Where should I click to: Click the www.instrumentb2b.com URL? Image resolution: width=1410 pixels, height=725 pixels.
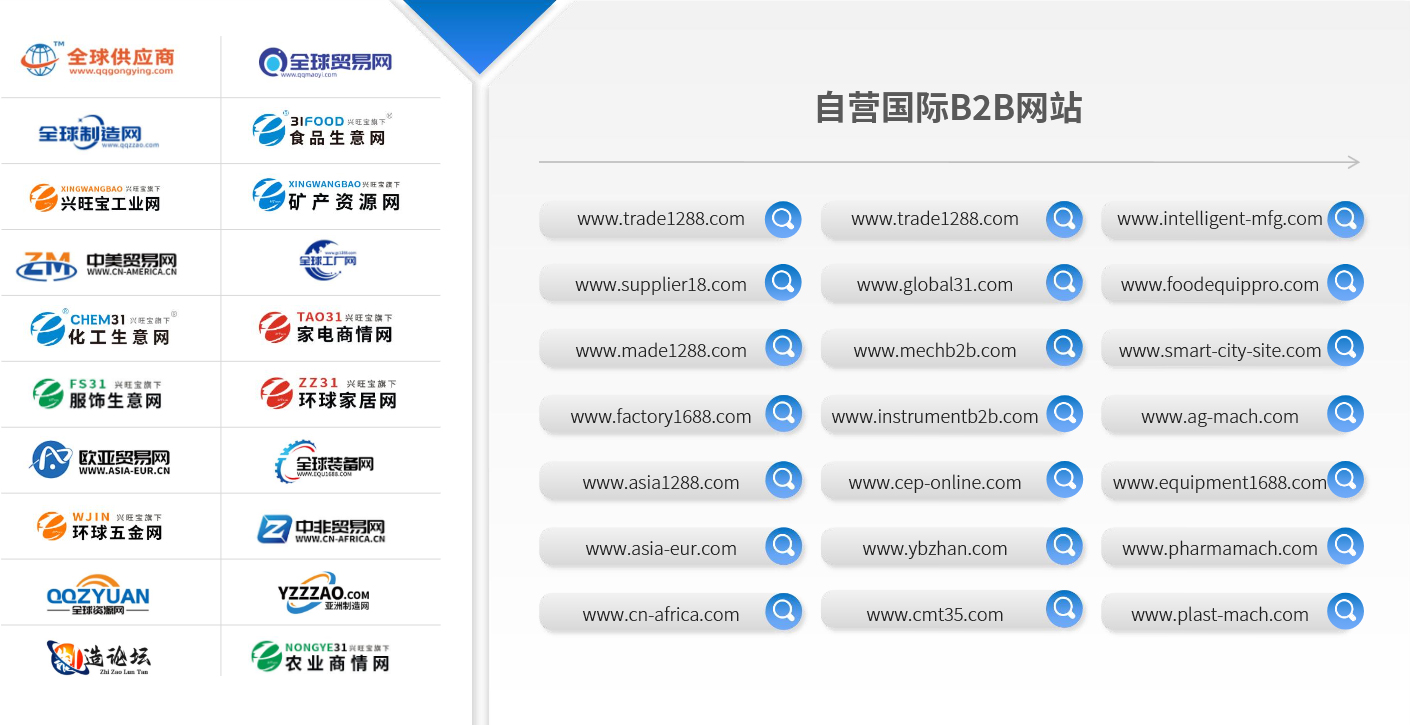point(935,416)
